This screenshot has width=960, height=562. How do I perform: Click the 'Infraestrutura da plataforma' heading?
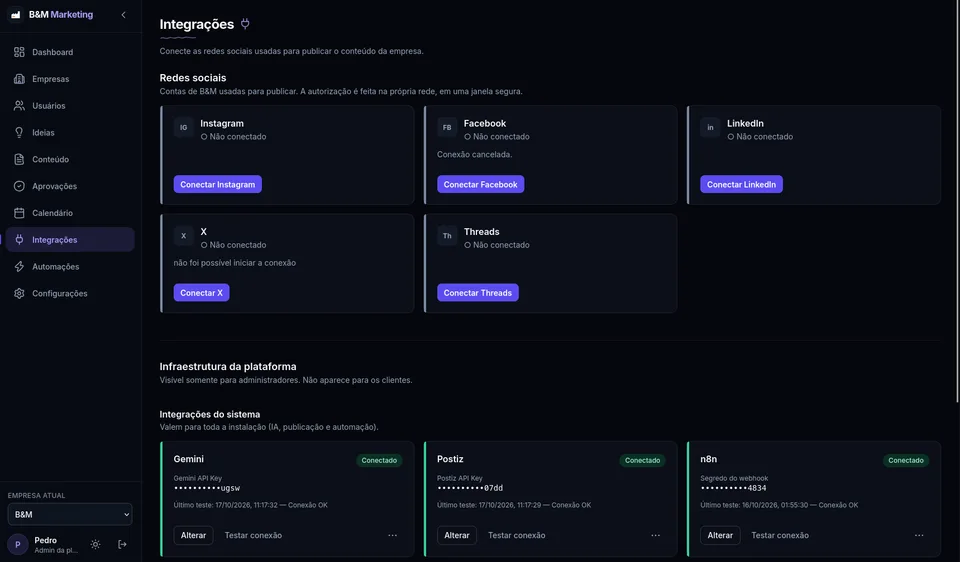pos(228,366)
